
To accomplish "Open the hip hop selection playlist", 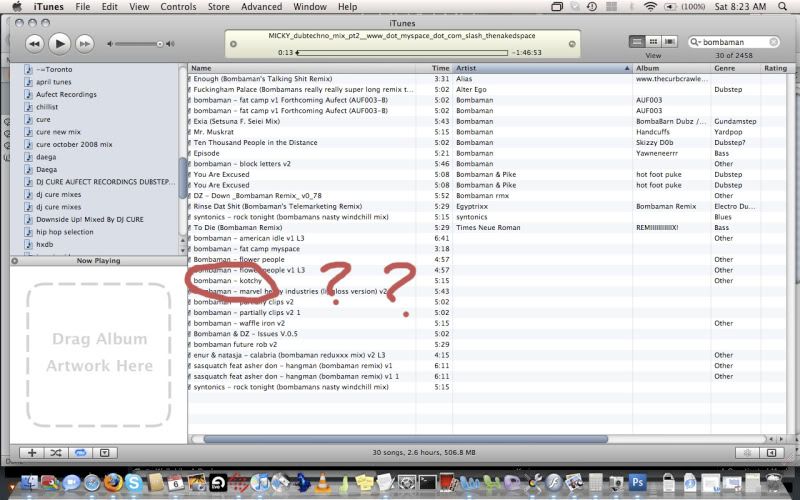I will [x=65, y=232].
